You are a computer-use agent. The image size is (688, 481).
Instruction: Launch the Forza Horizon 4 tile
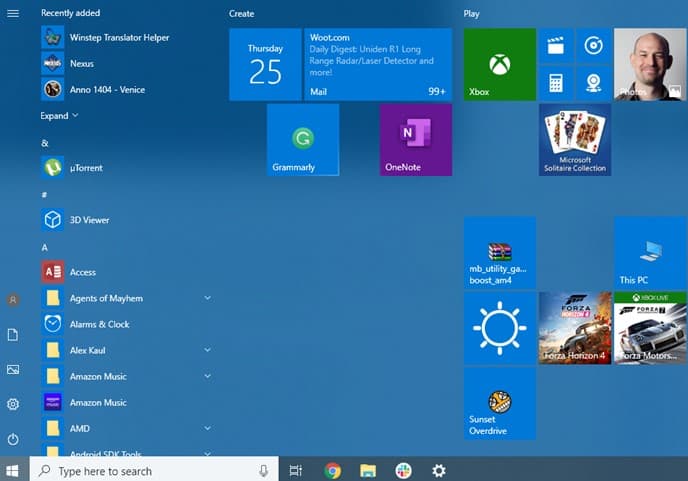(575, 328)
